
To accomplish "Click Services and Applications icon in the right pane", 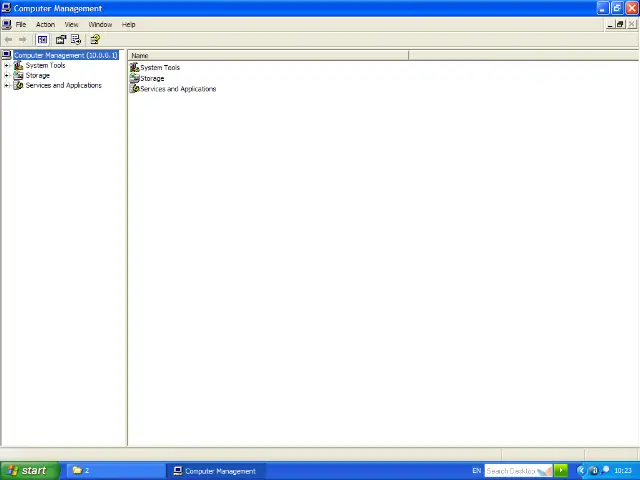I will [135, 89].
